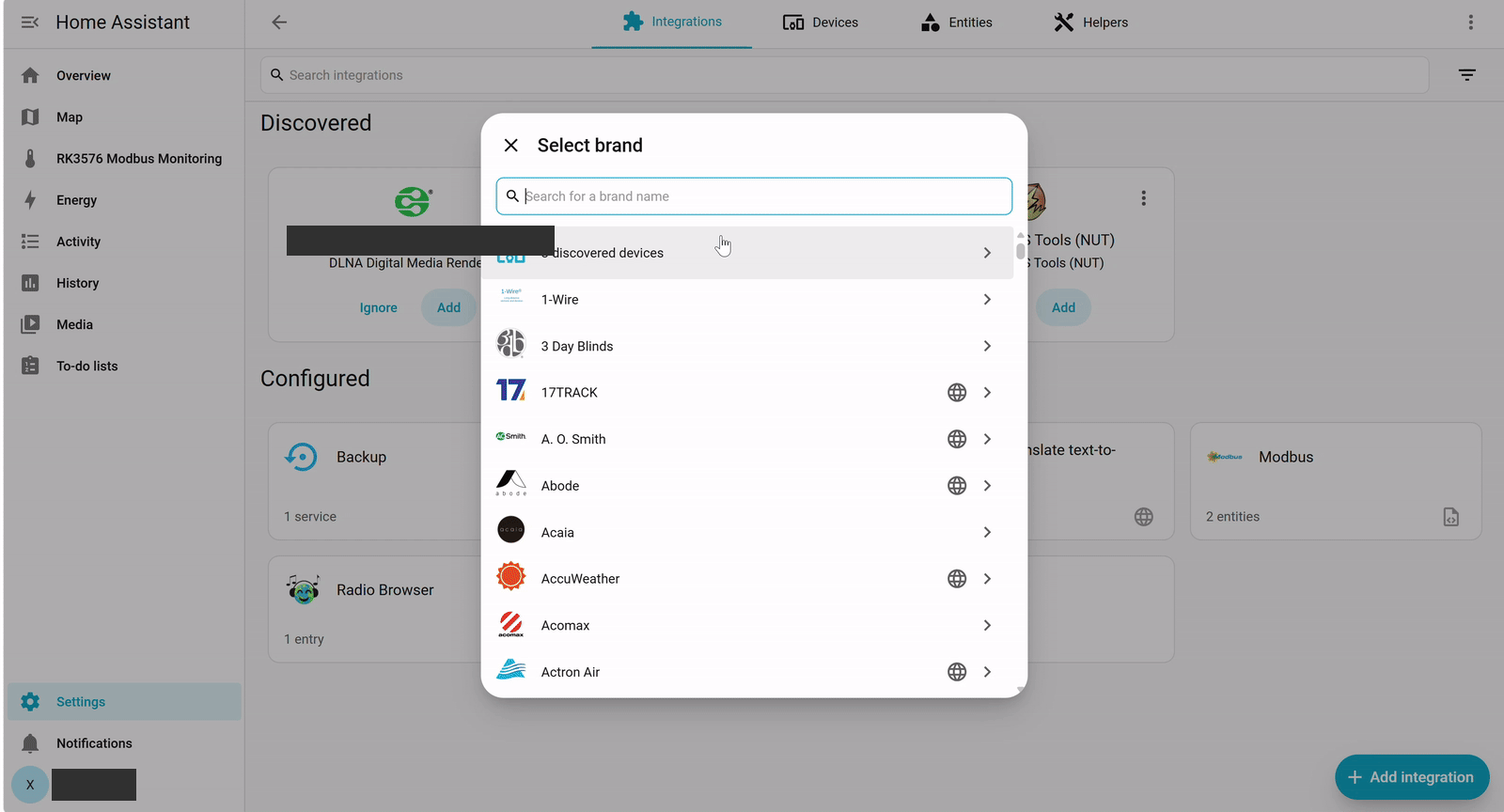Viewport: 1504px width, 812px height.
Task: Select the 3 Day Blinds label
Action: pyautogui.click(x=577, y=346)
